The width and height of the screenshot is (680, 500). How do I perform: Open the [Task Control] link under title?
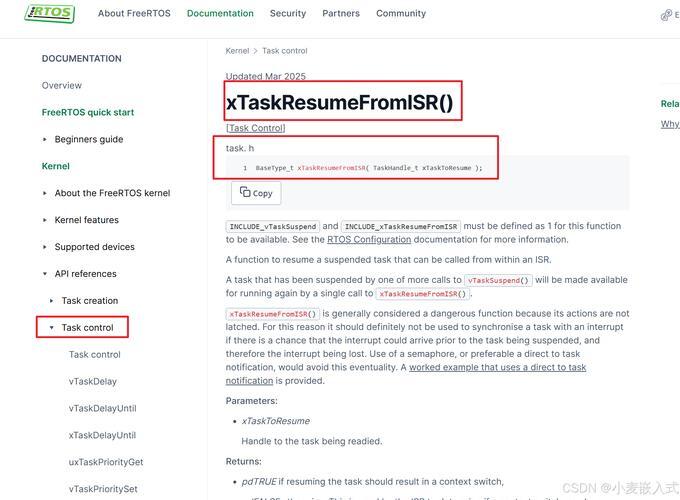click(255, 128)
